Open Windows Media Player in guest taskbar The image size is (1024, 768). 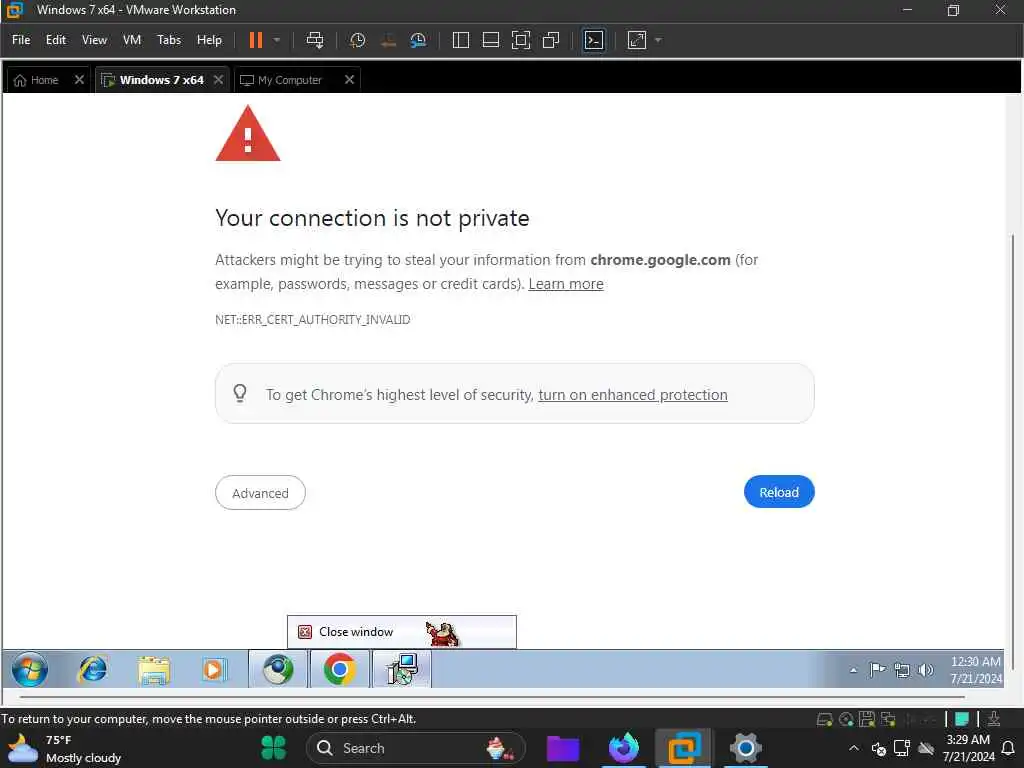[x=214, y=669]
